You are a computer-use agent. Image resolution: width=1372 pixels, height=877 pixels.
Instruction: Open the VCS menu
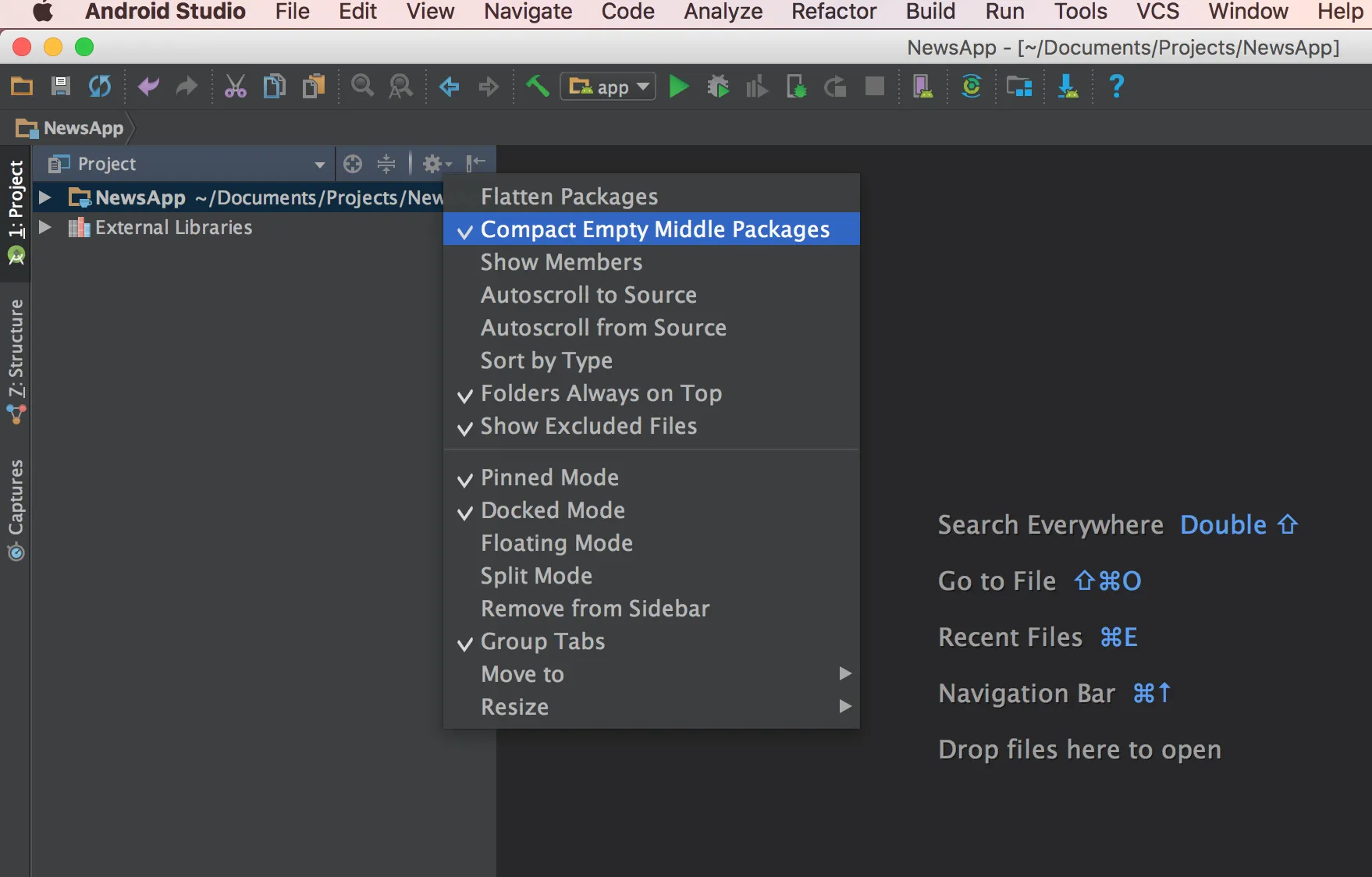[1157, 12]
